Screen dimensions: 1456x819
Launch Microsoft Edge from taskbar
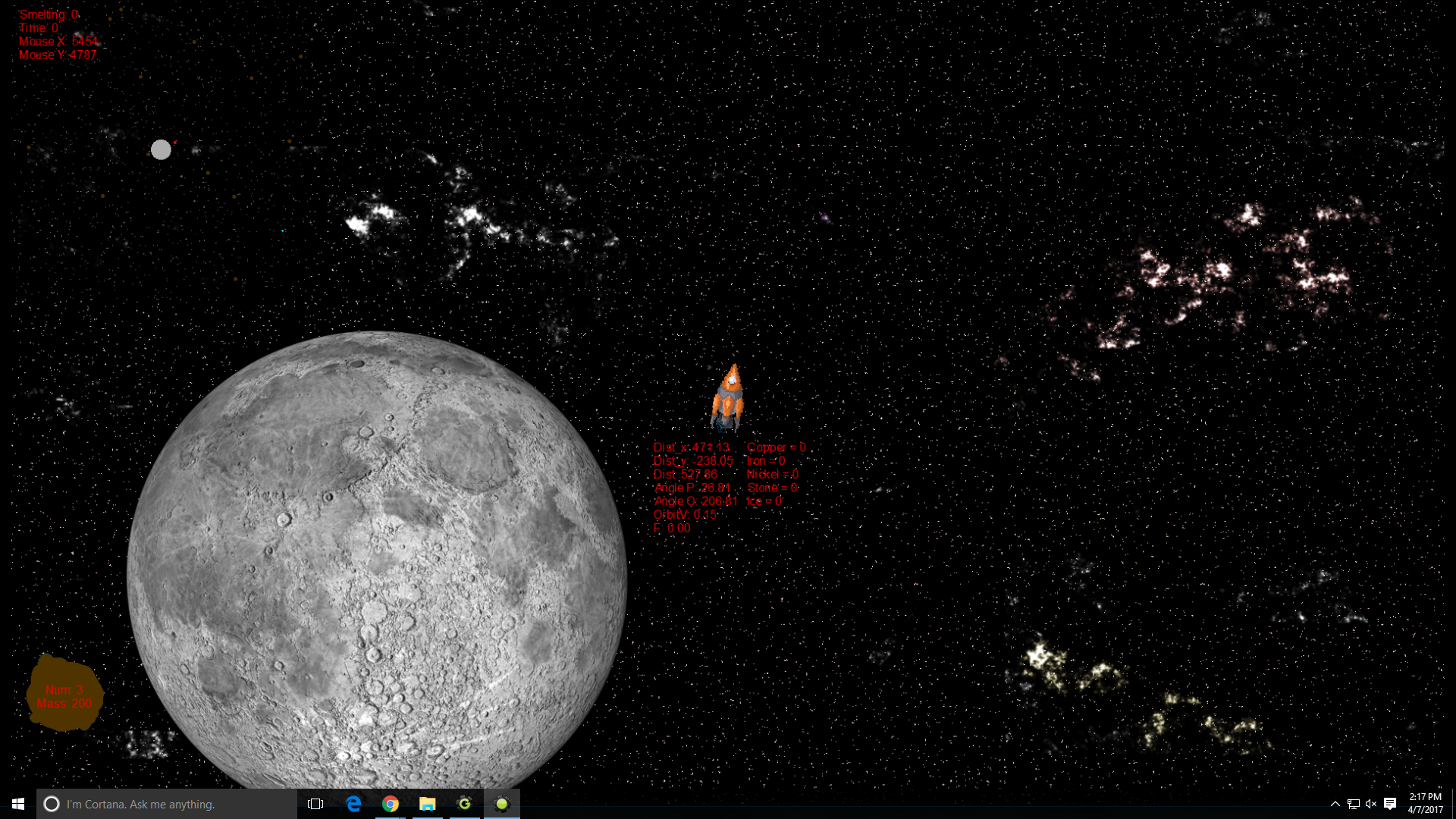[353, 804]
